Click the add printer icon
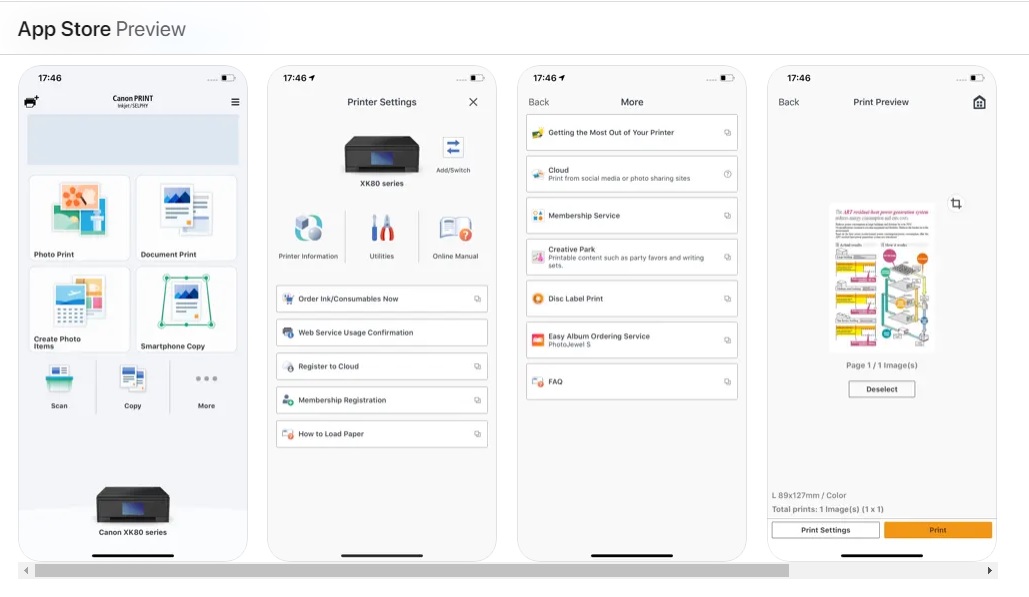 31,102
